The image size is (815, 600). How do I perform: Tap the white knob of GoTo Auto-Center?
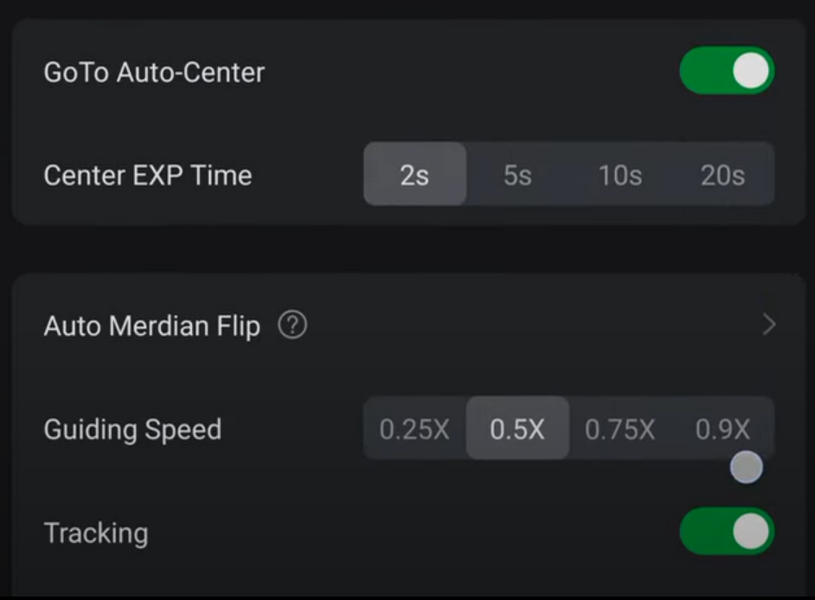(x=751, y=71)
